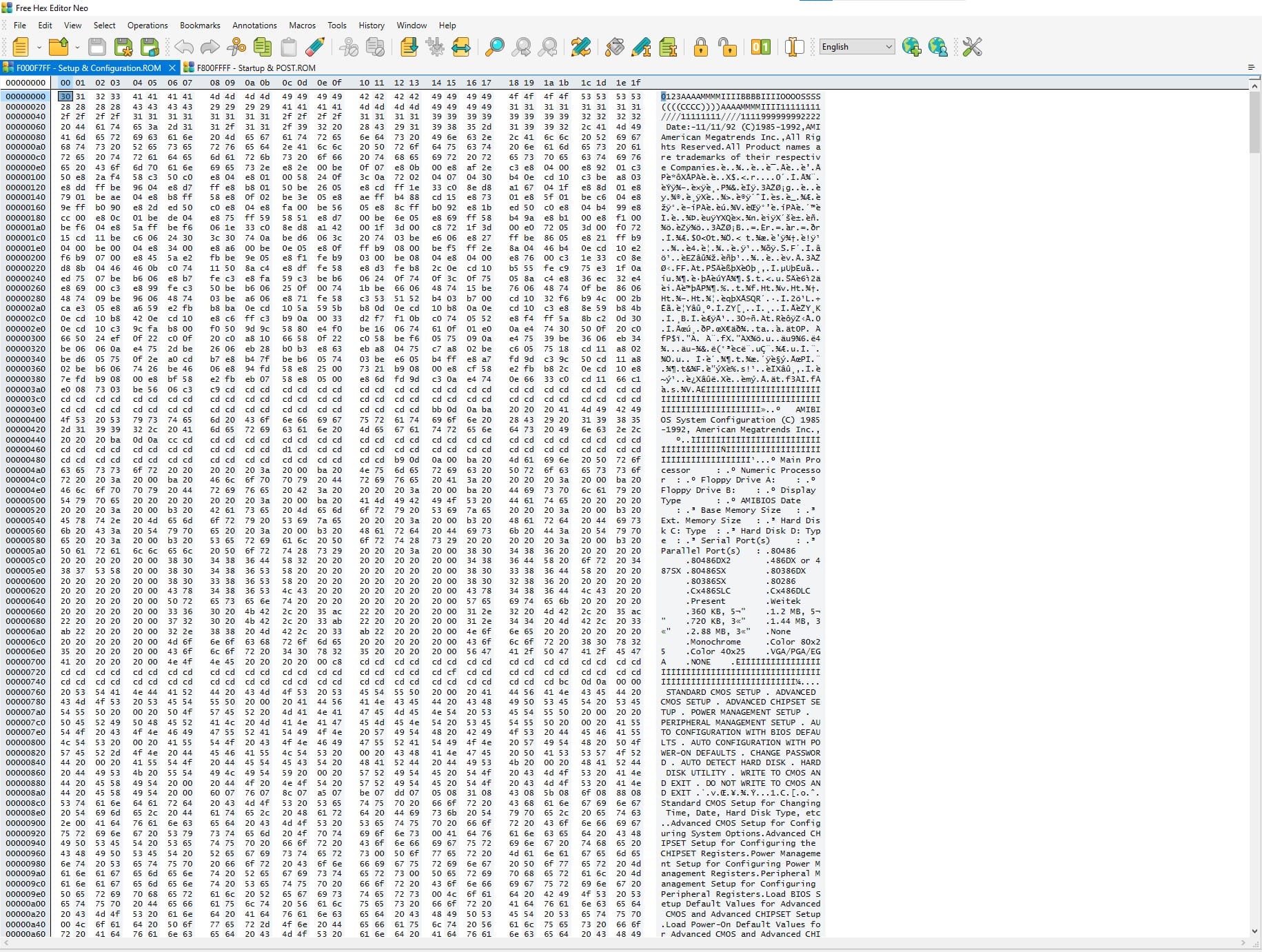Select hex byte 30 at offset 00000000
The width and height of the screenshot is (1262, 952).
click(x=64, y=97)
